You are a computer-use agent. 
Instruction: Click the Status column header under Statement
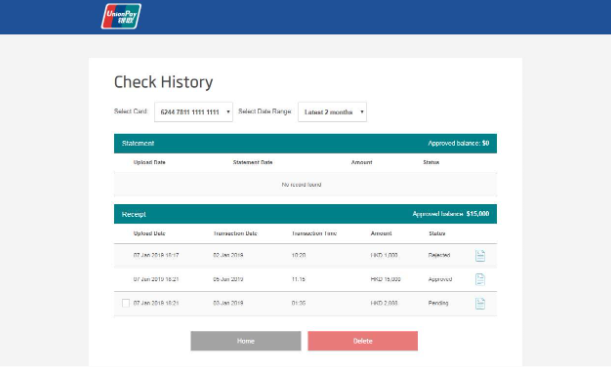pyautogui.click(x=431, y=162)
